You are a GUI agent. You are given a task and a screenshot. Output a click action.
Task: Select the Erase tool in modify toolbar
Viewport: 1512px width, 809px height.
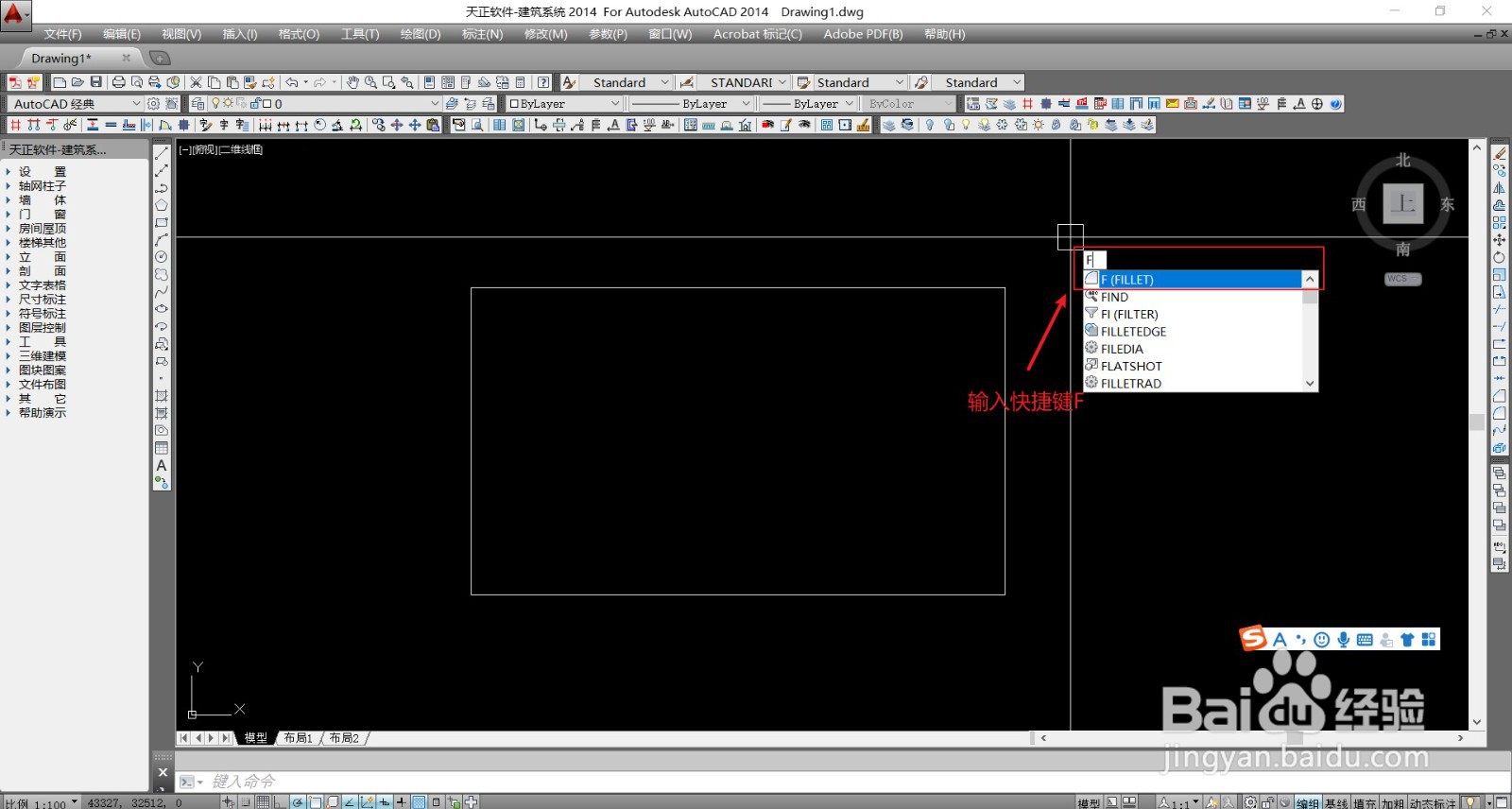(x=1500, y=152)
